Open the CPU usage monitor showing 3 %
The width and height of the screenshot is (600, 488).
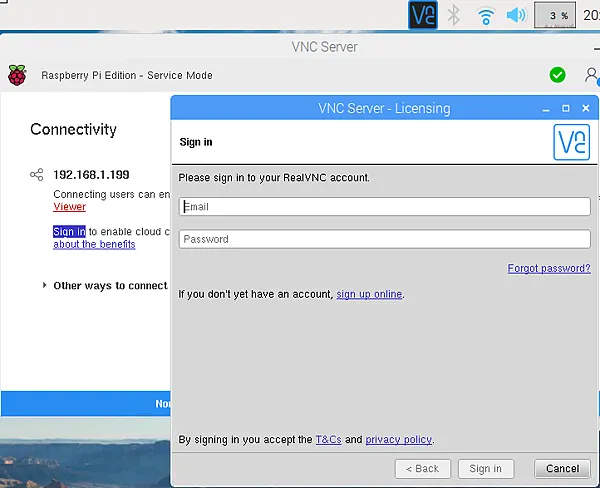point(555,15)
